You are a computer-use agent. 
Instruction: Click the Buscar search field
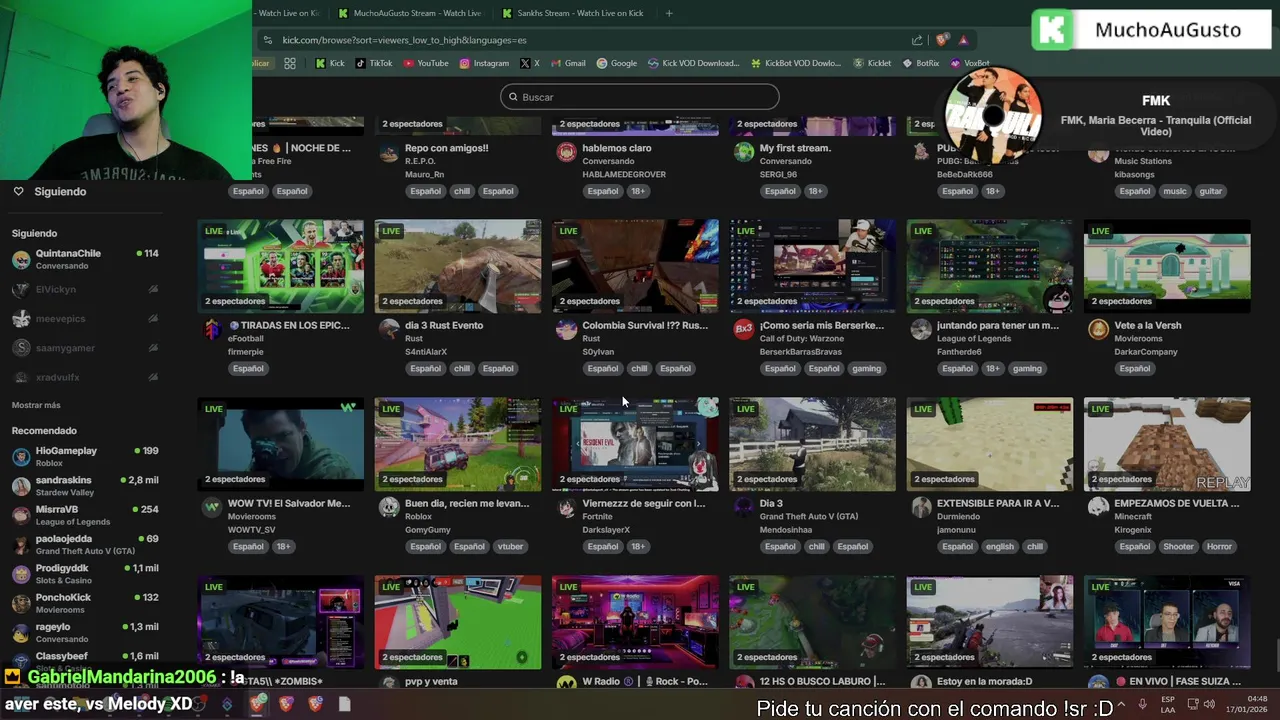640,97
